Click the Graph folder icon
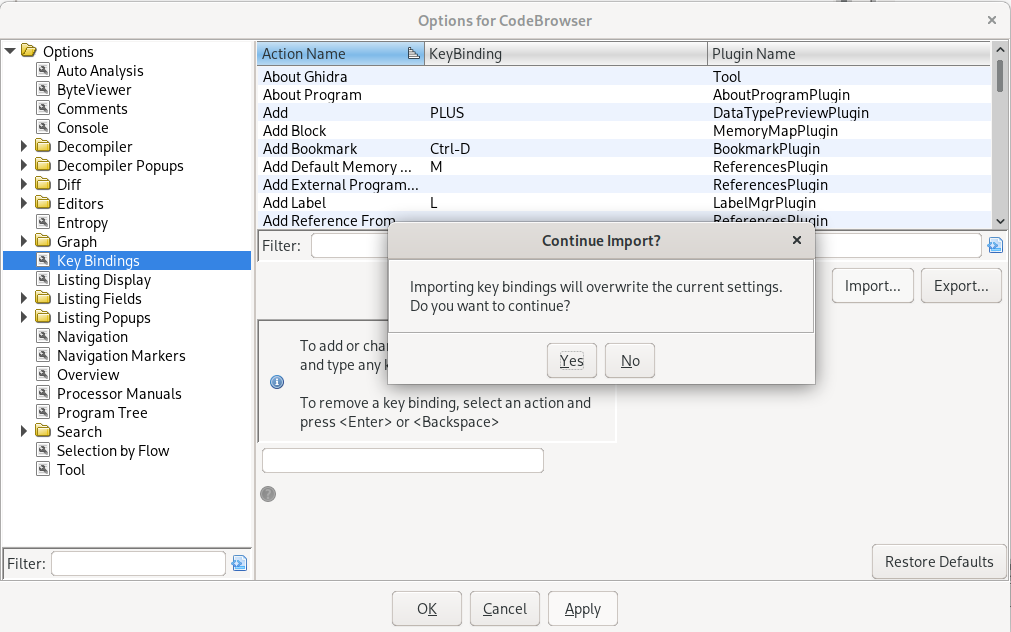The height and width of the screenshot is (632, 1011). point(43,241)
